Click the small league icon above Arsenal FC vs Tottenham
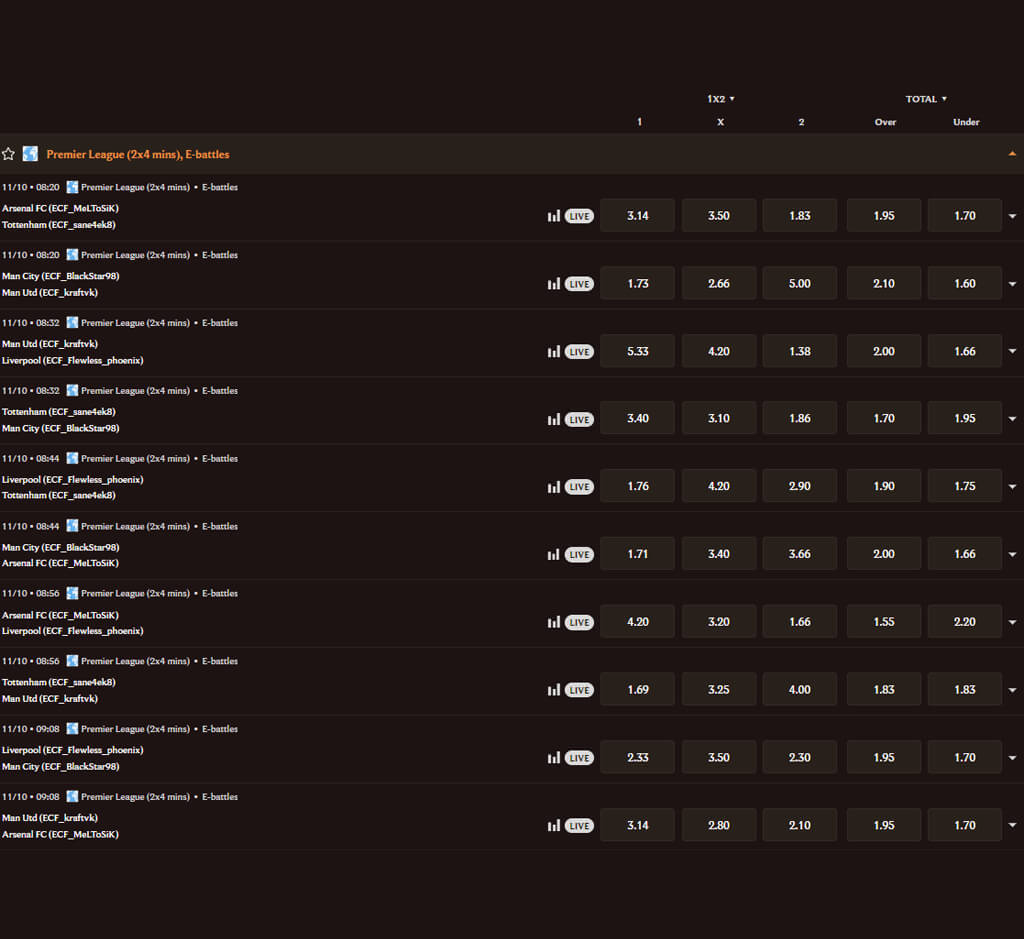Screen dimensions: 1024x939 (x=72, y=187)
